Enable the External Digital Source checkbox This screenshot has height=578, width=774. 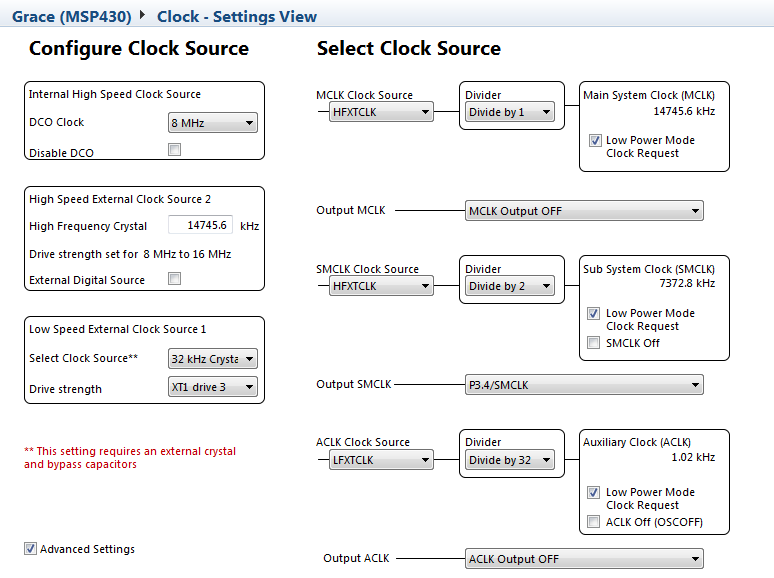point(175,279)
